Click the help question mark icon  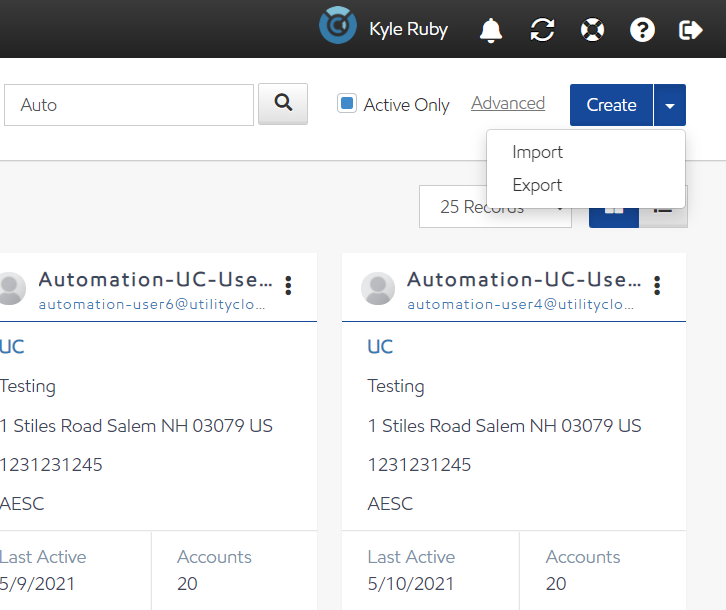coord(642,30)
